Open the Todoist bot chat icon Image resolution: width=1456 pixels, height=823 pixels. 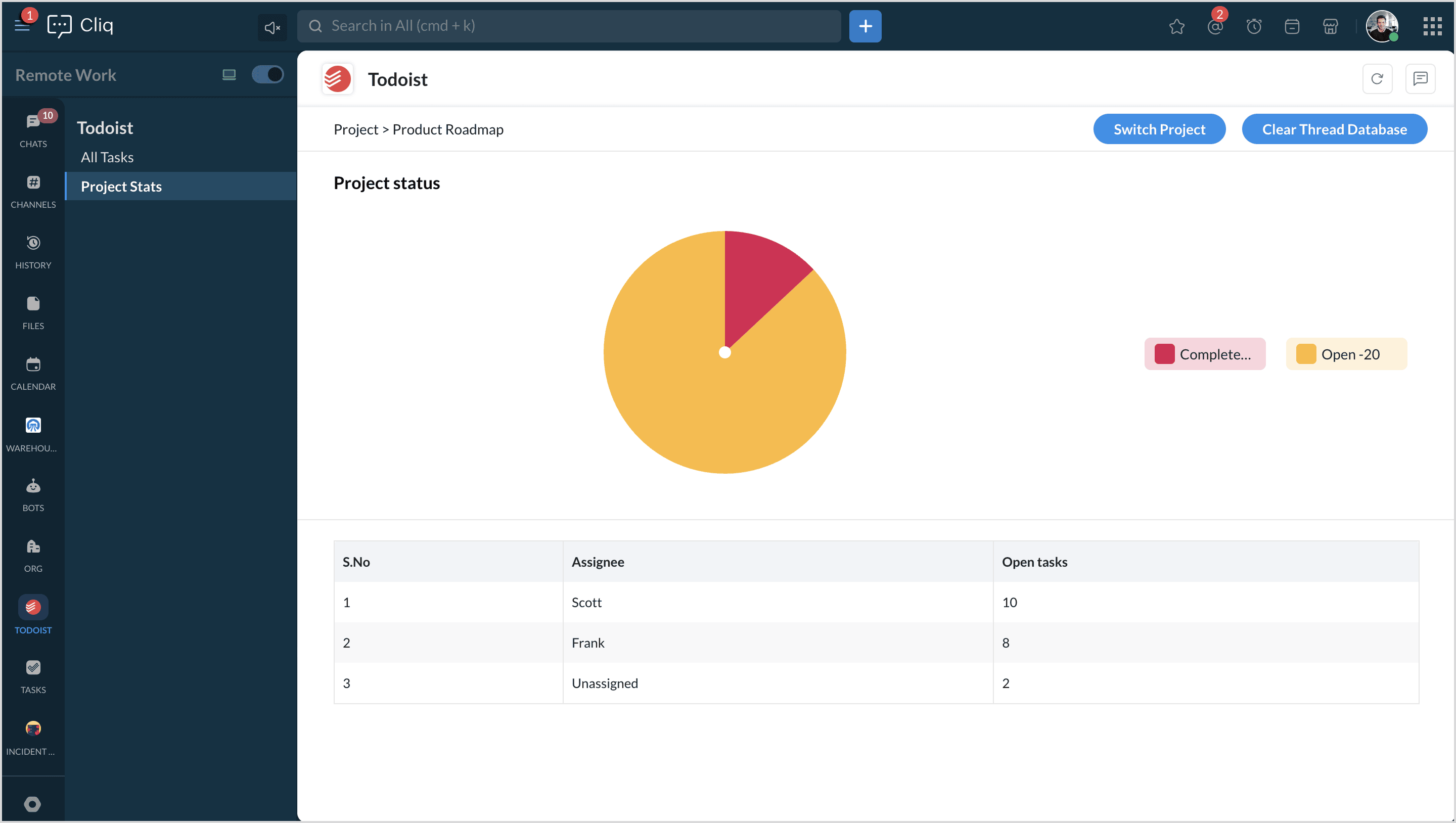click(1420, 78)
